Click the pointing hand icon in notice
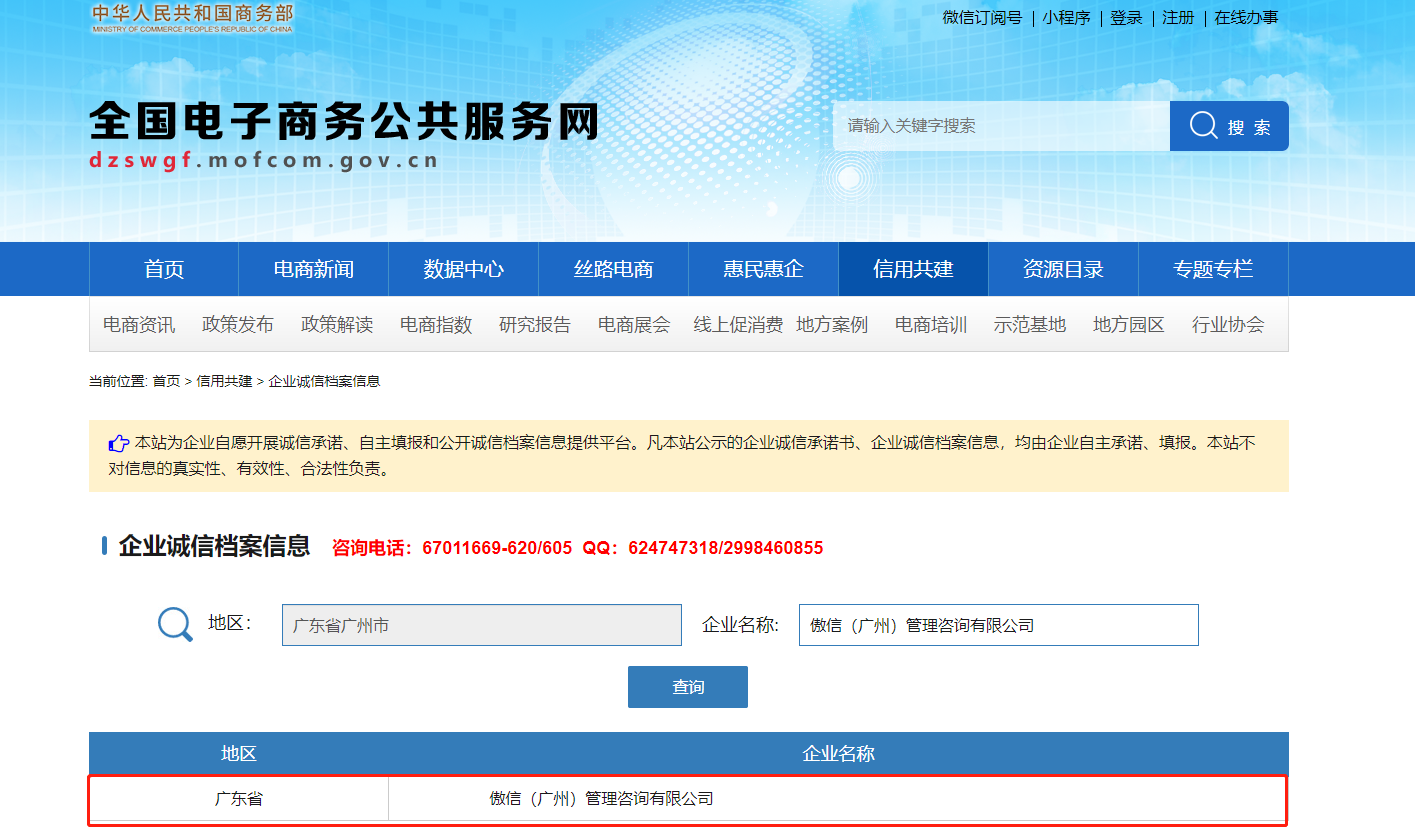Image resolution: width=1415 pixels, height=829 pixels. [x=119, y=443]
